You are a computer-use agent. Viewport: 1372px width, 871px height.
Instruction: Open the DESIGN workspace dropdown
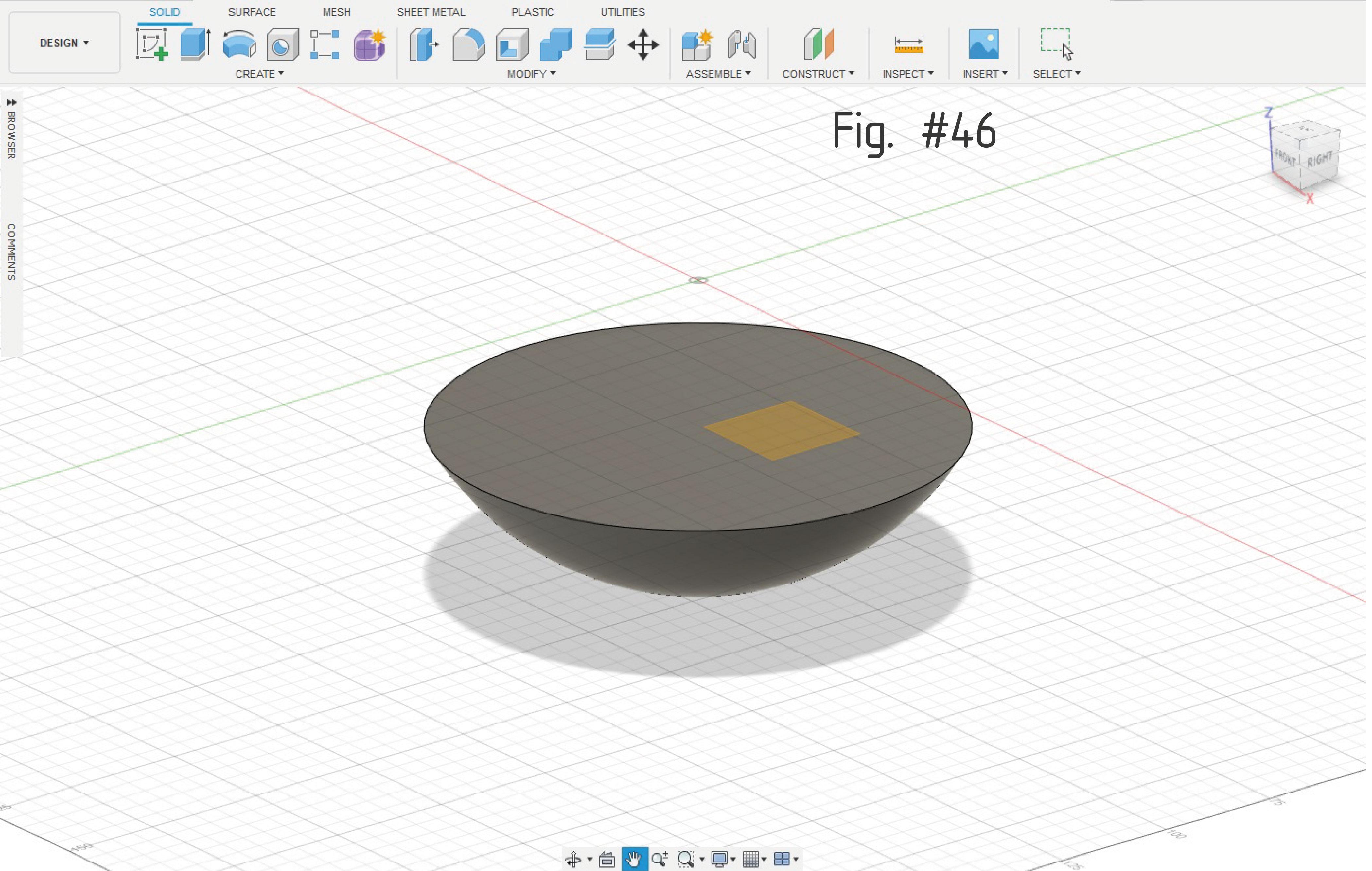click(64, 43)
